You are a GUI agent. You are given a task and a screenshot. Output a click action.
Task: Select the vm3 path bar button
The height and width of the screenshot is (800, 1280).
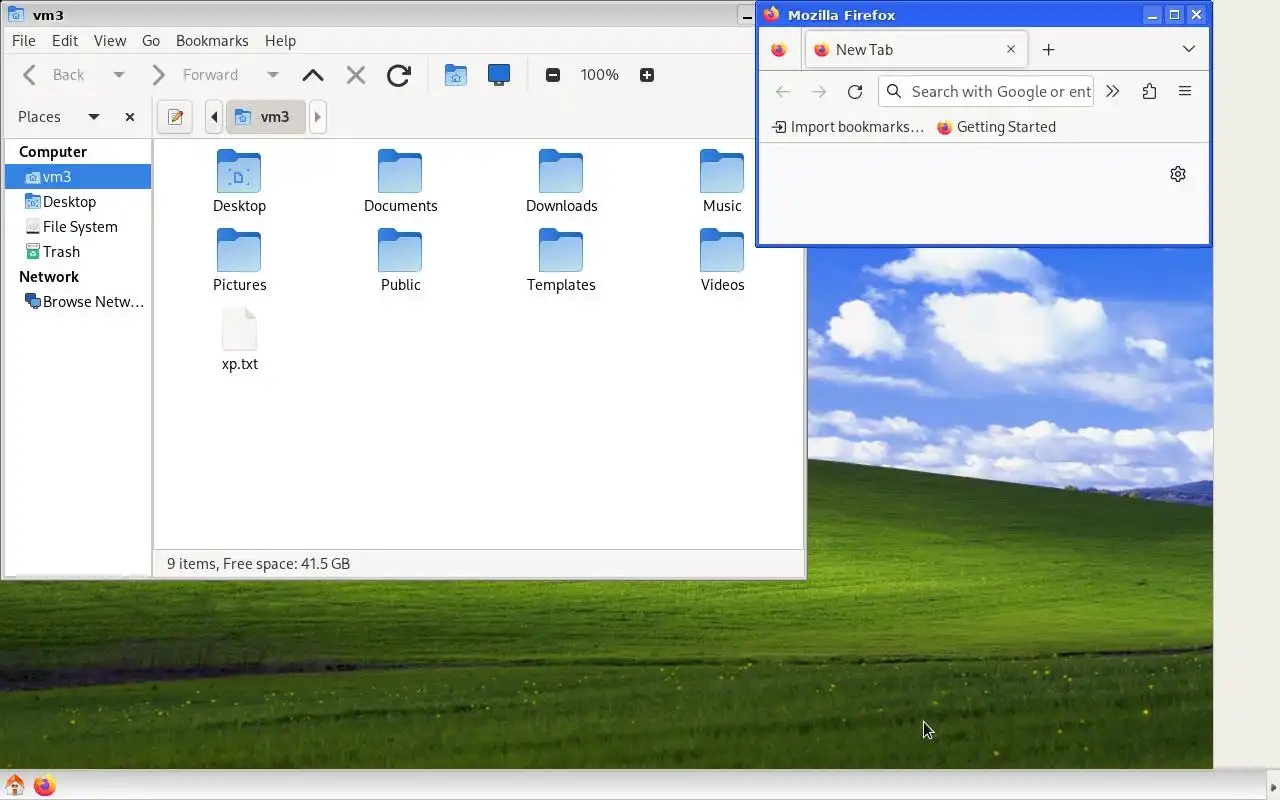tap(265, 117)
